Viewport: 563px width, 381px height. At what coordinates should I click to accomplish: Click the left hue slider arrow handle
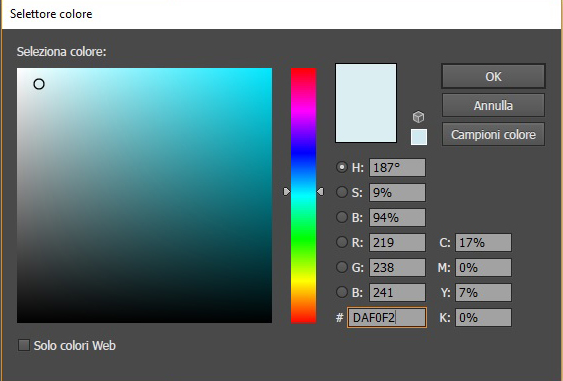287,191
